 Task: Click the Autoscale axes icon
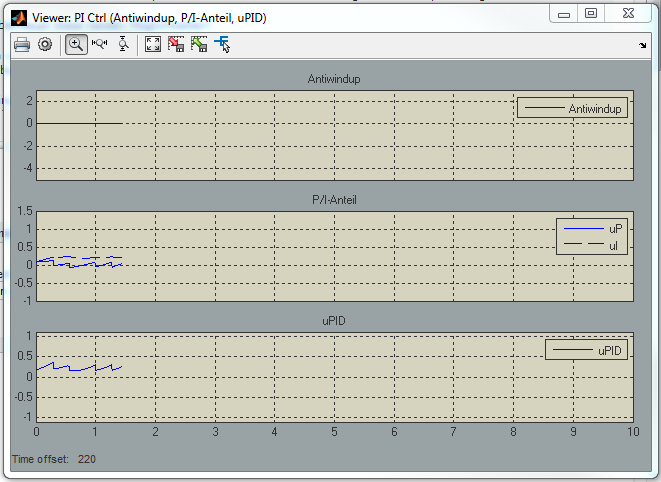pos(153,44)
